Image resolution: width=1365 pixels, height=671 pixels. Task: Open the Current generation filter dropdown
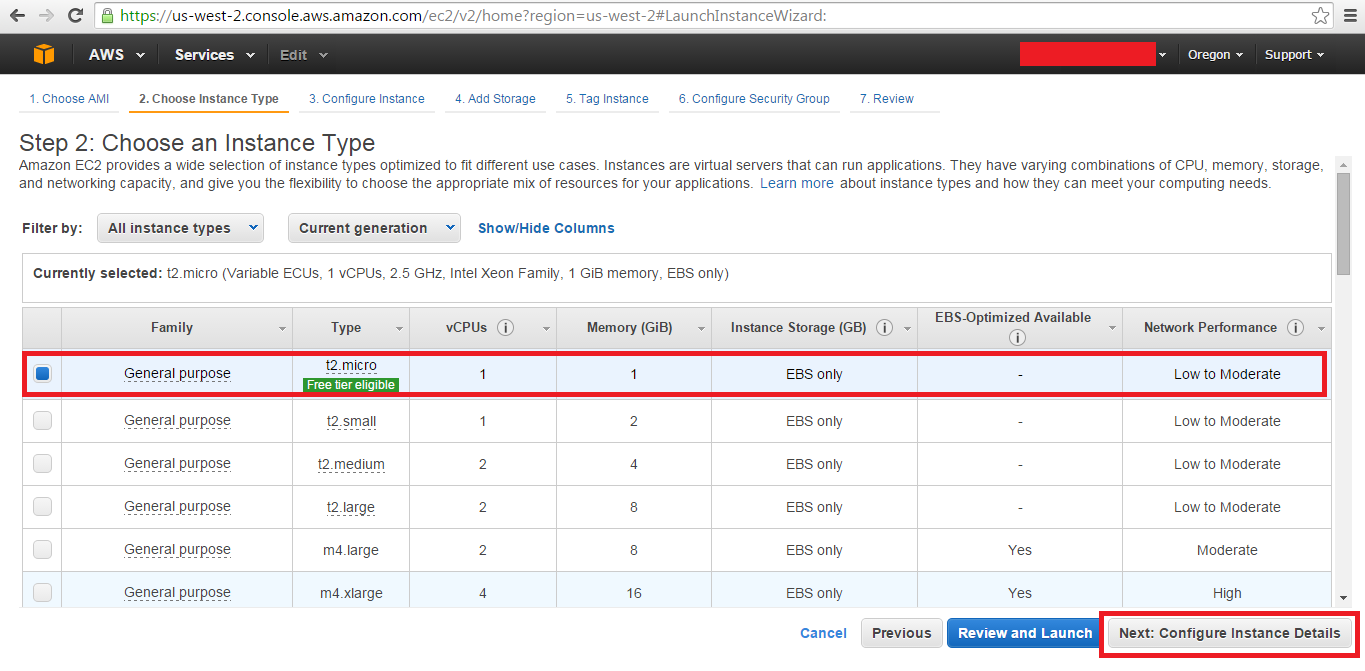[x=374, y=228]
